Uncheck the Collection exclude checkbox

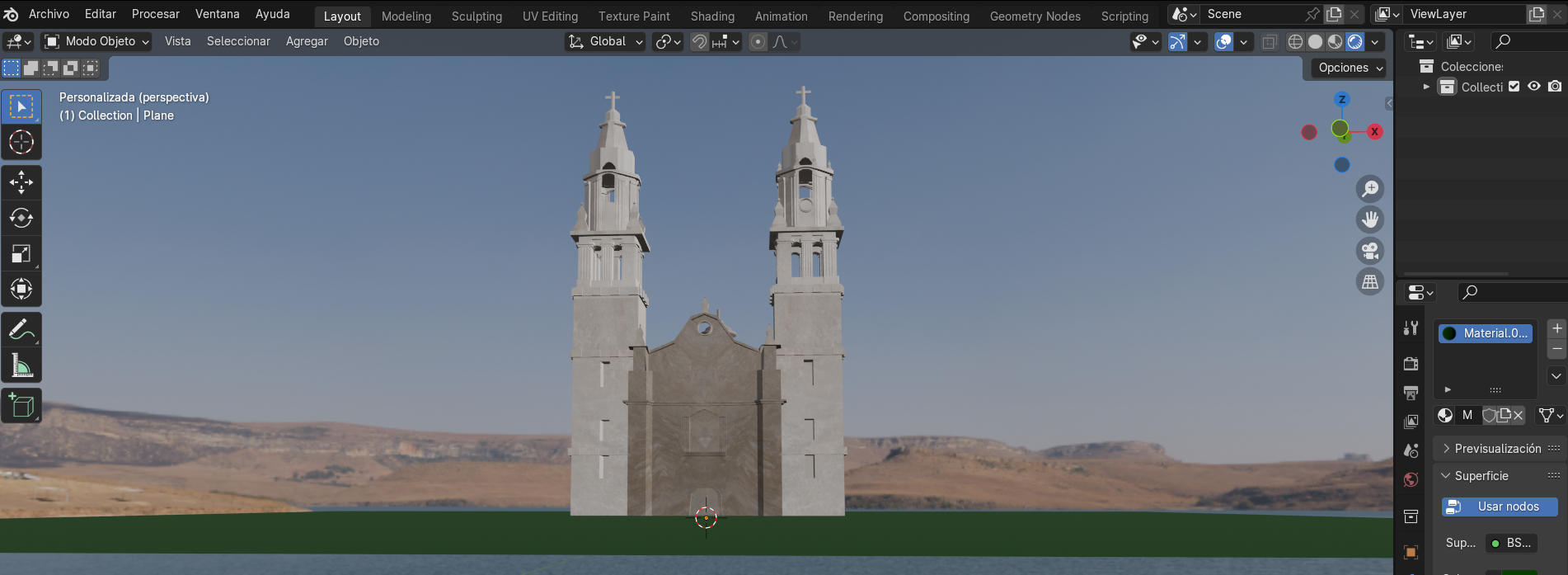tap(1514, 87)
